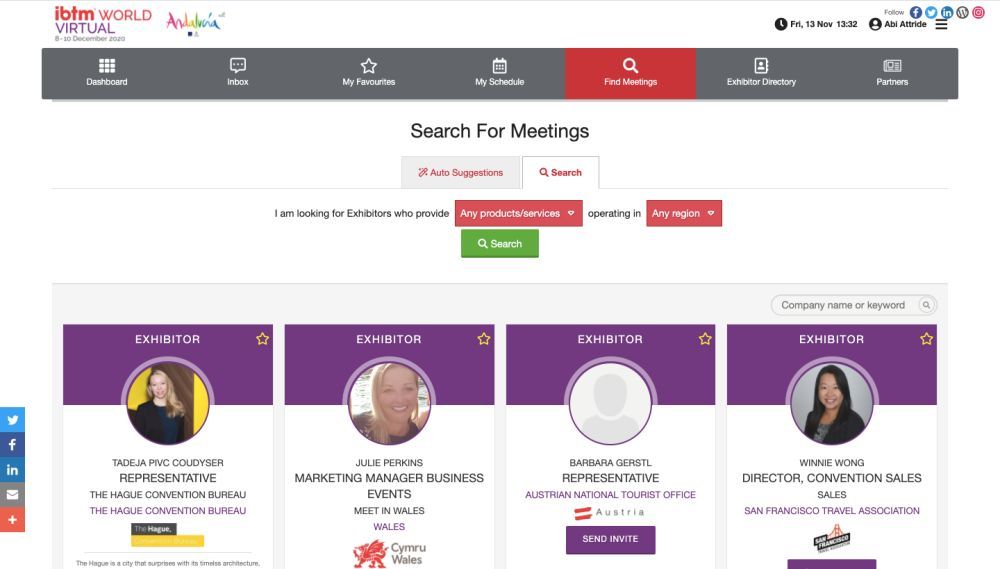Click the Facebook follow icon in the header
1000x569 pixels.
(x=916, y=12)
